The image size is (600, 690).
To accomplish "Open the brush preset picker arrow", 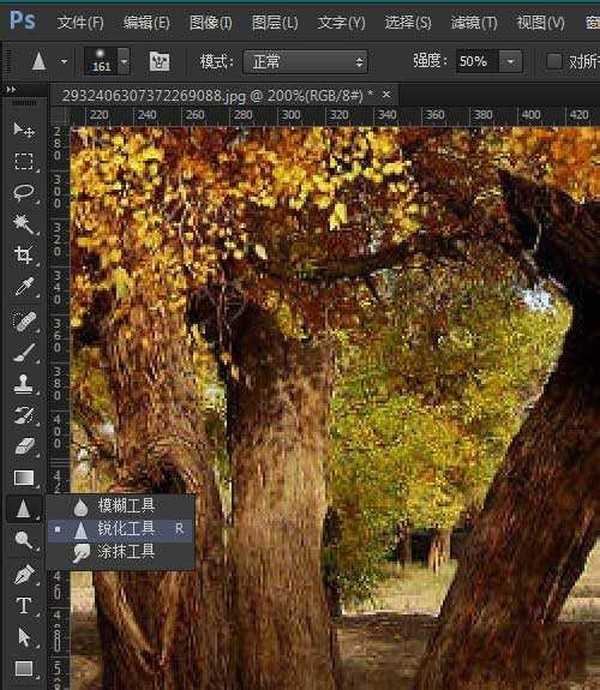I will (x=124, y=62).
